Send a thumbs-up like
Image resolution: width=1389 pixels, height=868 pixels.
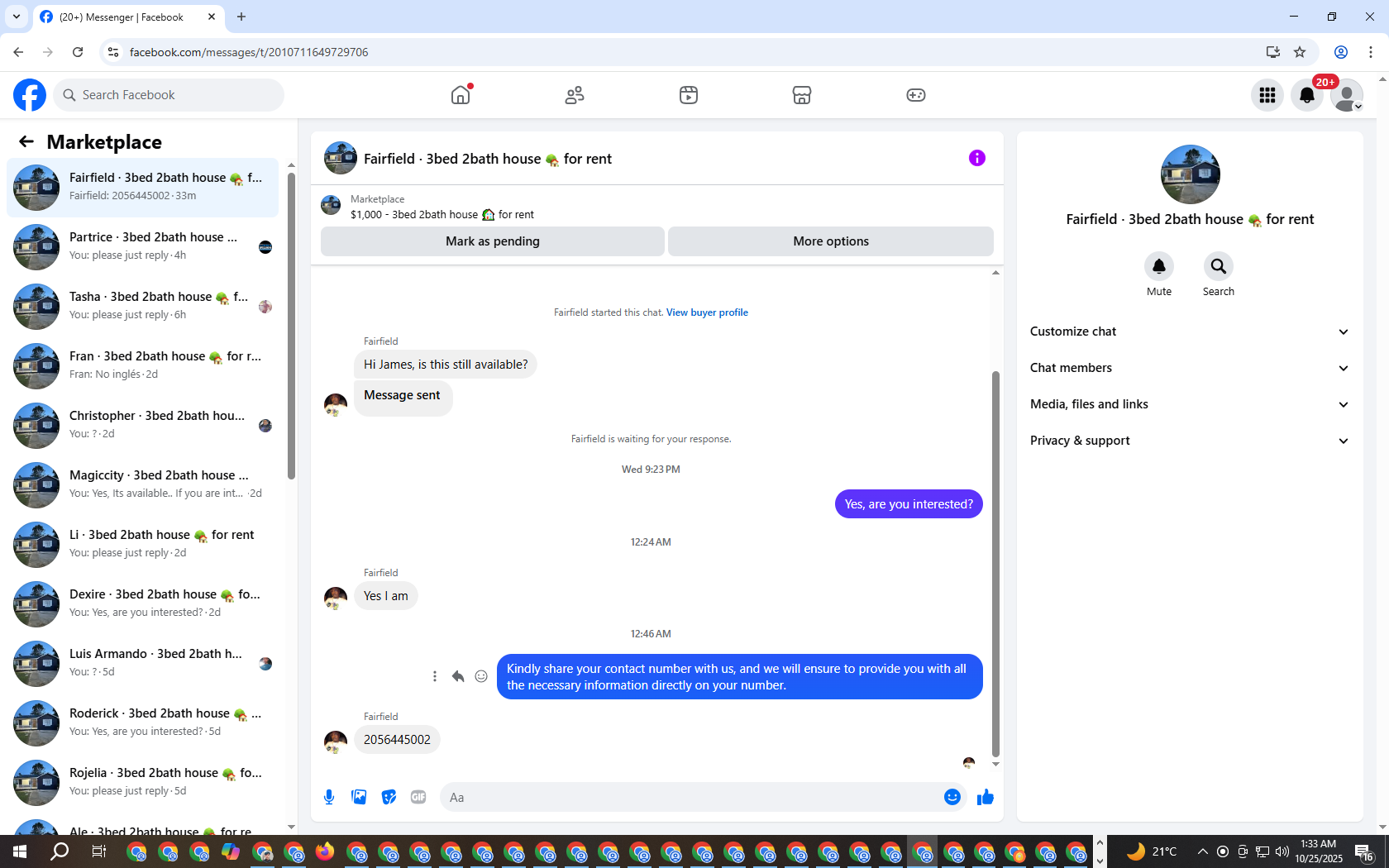point(986,797)
